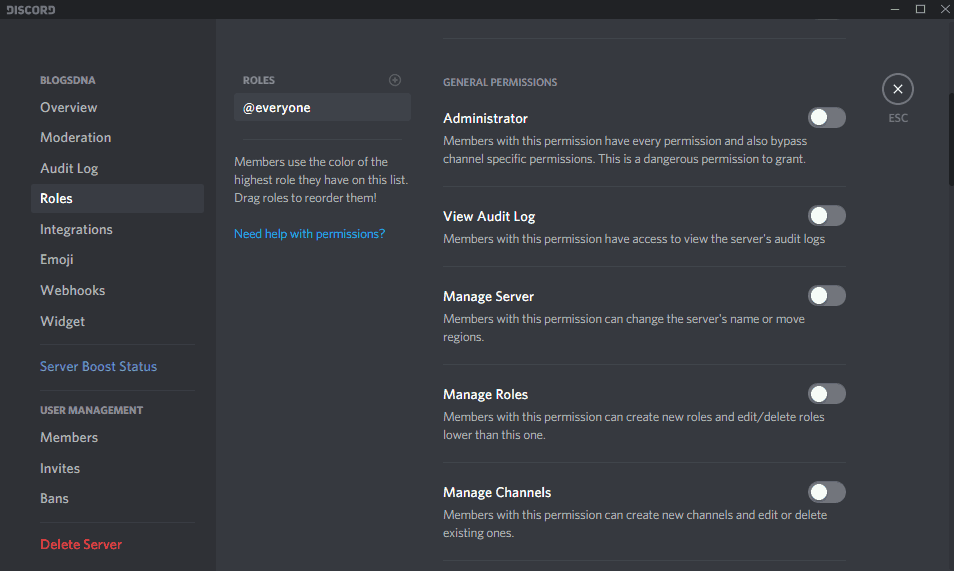Screen dimensions: 954x571
Task: Open the Bans page
Action: (x=117, y=499)
